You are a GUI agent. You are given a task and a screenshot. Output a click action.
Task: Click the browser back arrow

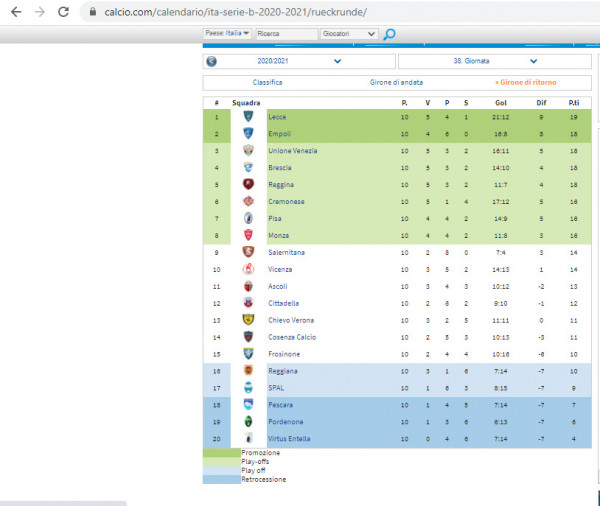(x=16, y=12)
